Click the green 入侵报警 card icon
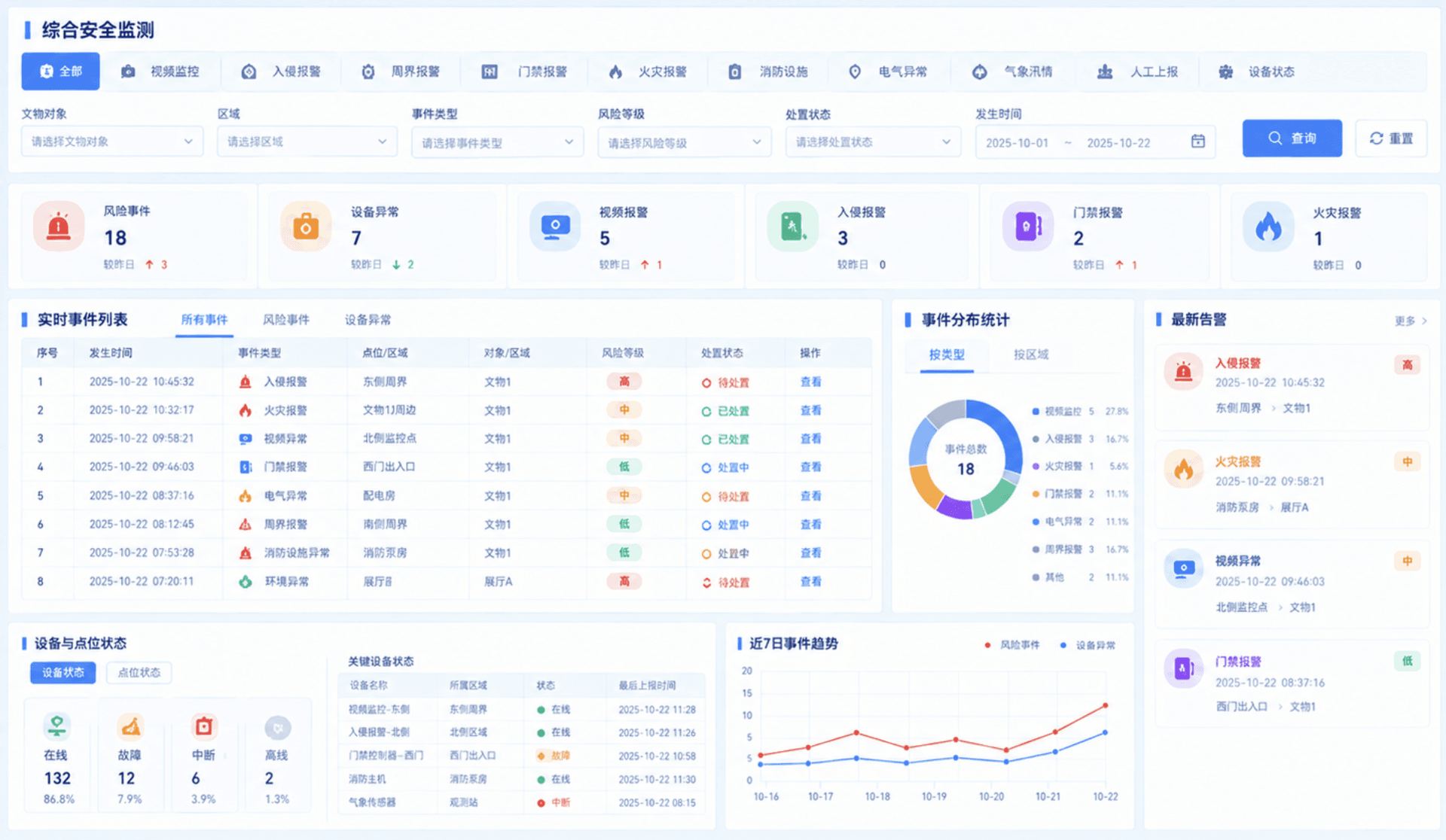Image resolution: width=1446 pixels, height=840 pixels. coord(792,226)
